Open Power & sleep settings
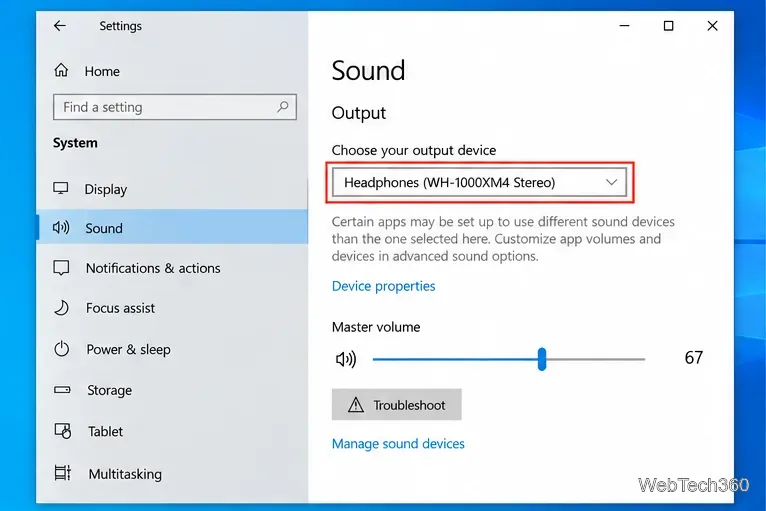This screenshot has width=766, height=511. 172,349
